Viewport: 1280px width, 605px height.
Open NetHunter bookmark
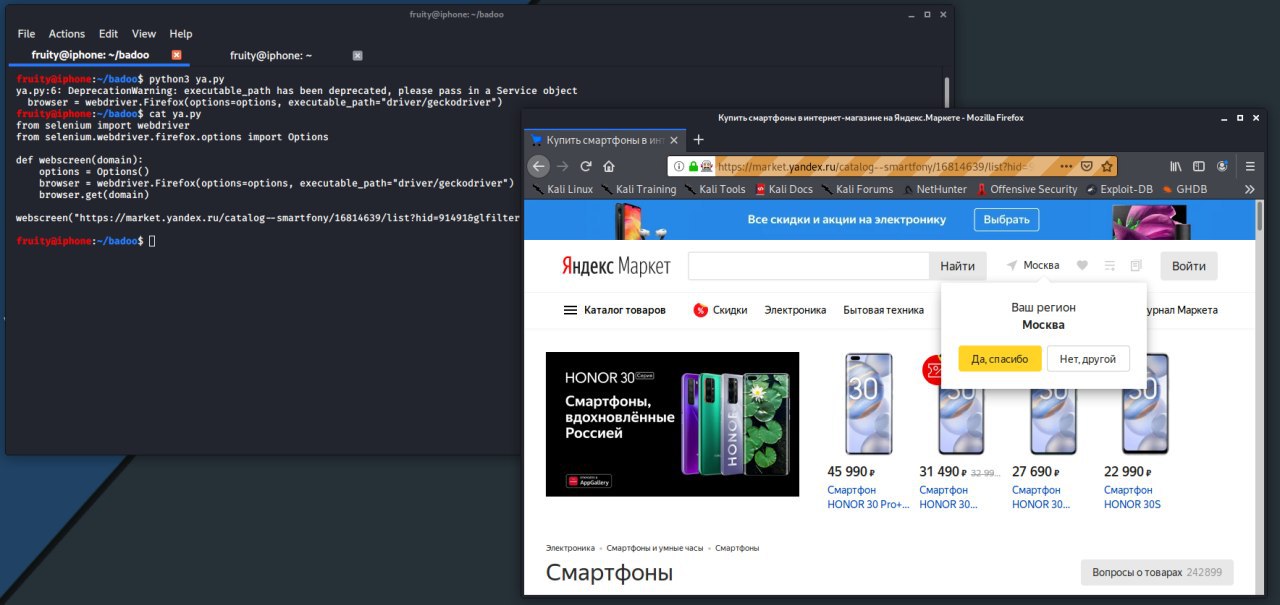pos(934,189)
